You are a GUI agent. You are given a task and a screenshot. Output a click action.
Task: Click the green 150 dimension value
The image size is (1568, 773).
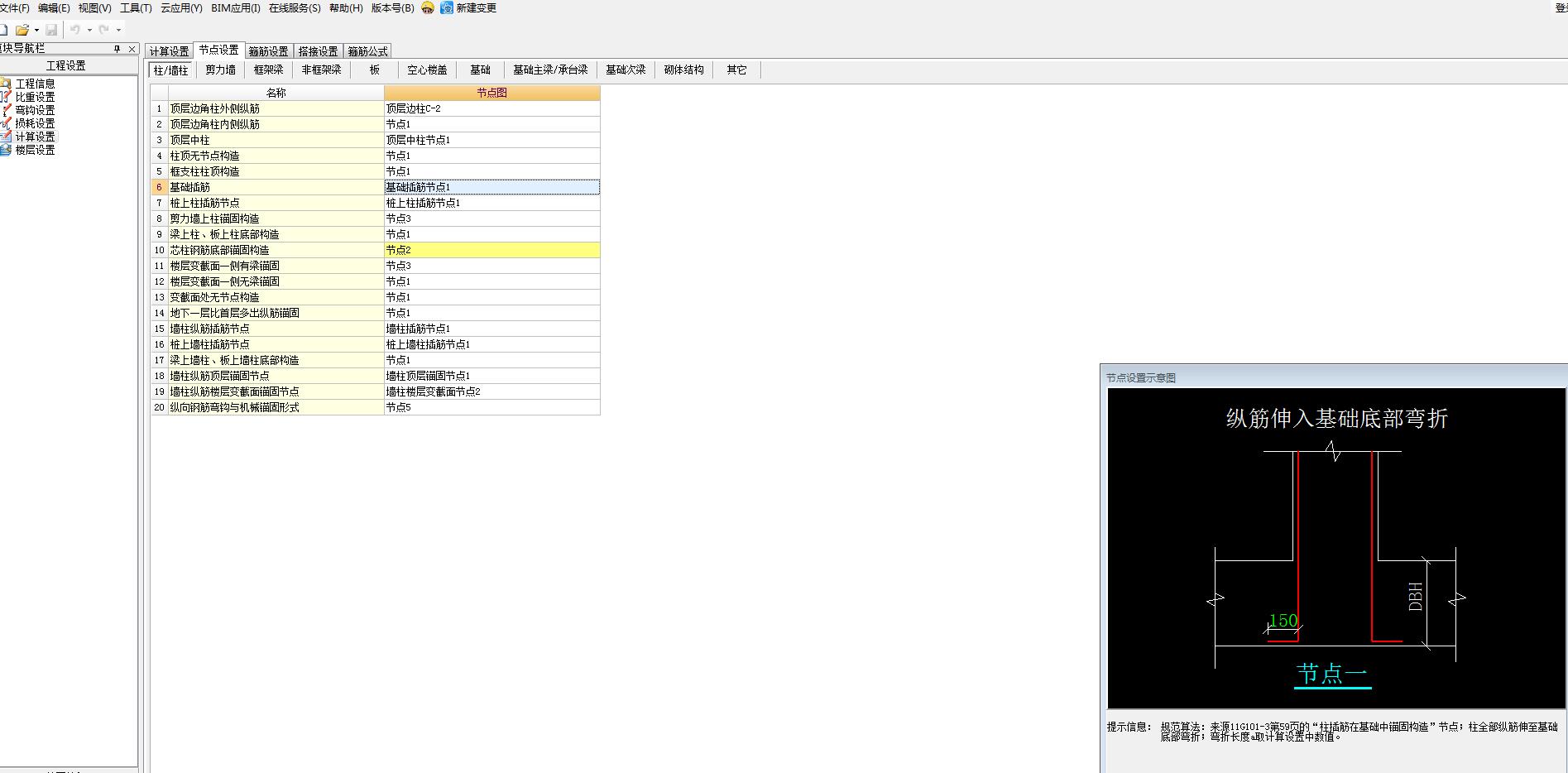pos(1283,621)
